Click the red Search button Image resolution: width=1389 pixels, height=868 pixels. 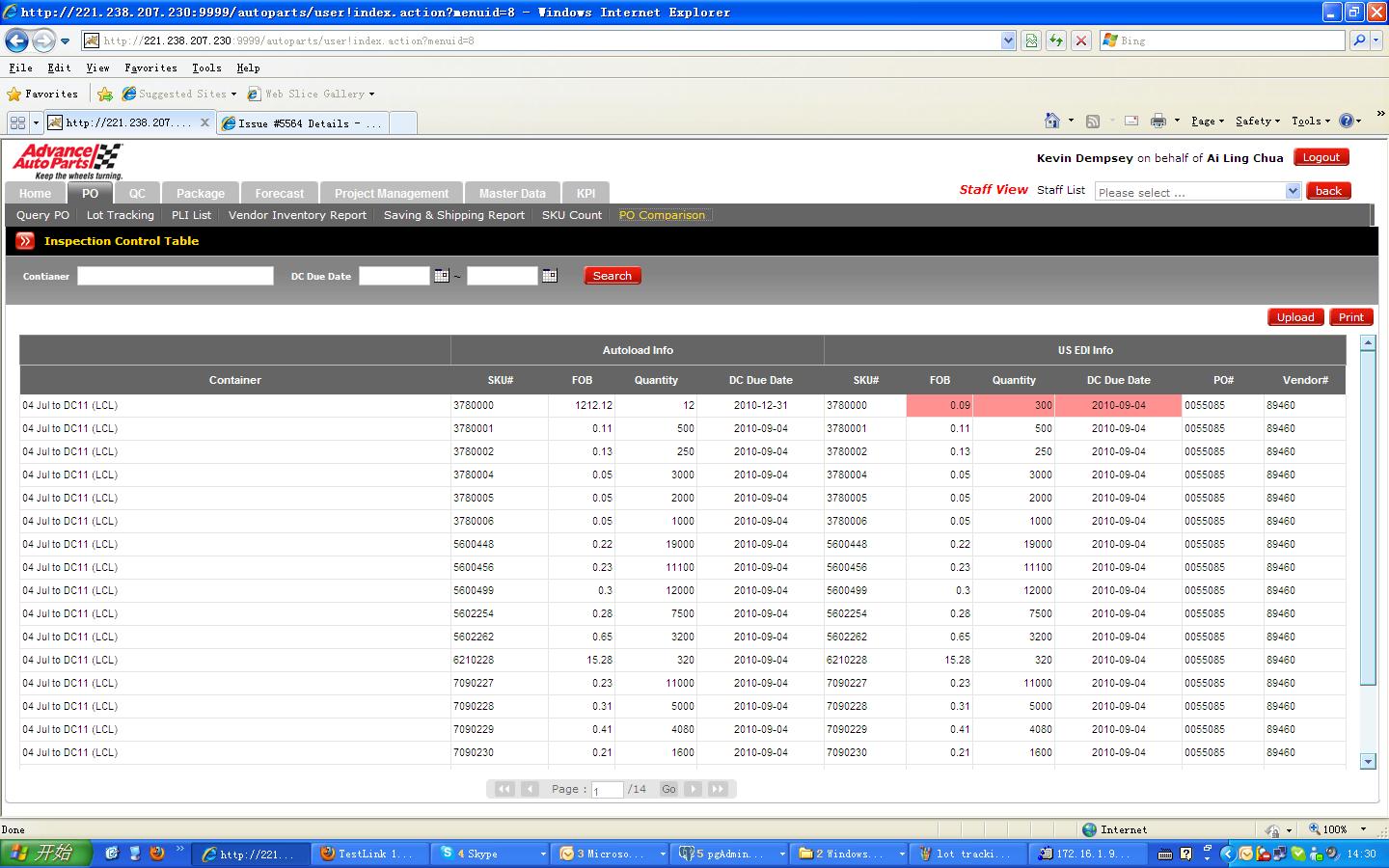612,276
